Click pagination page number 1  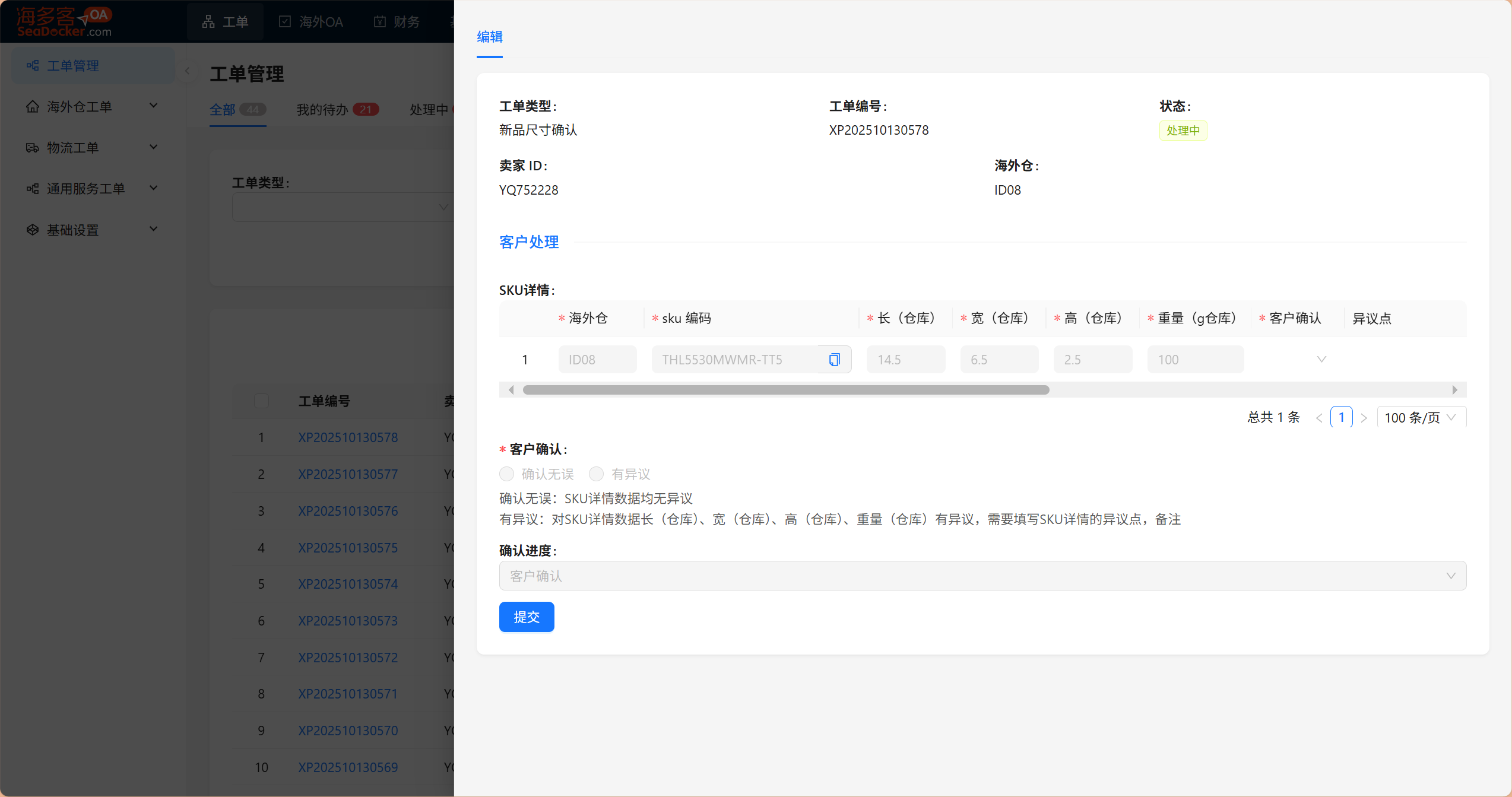click(x=1341, y=417)
